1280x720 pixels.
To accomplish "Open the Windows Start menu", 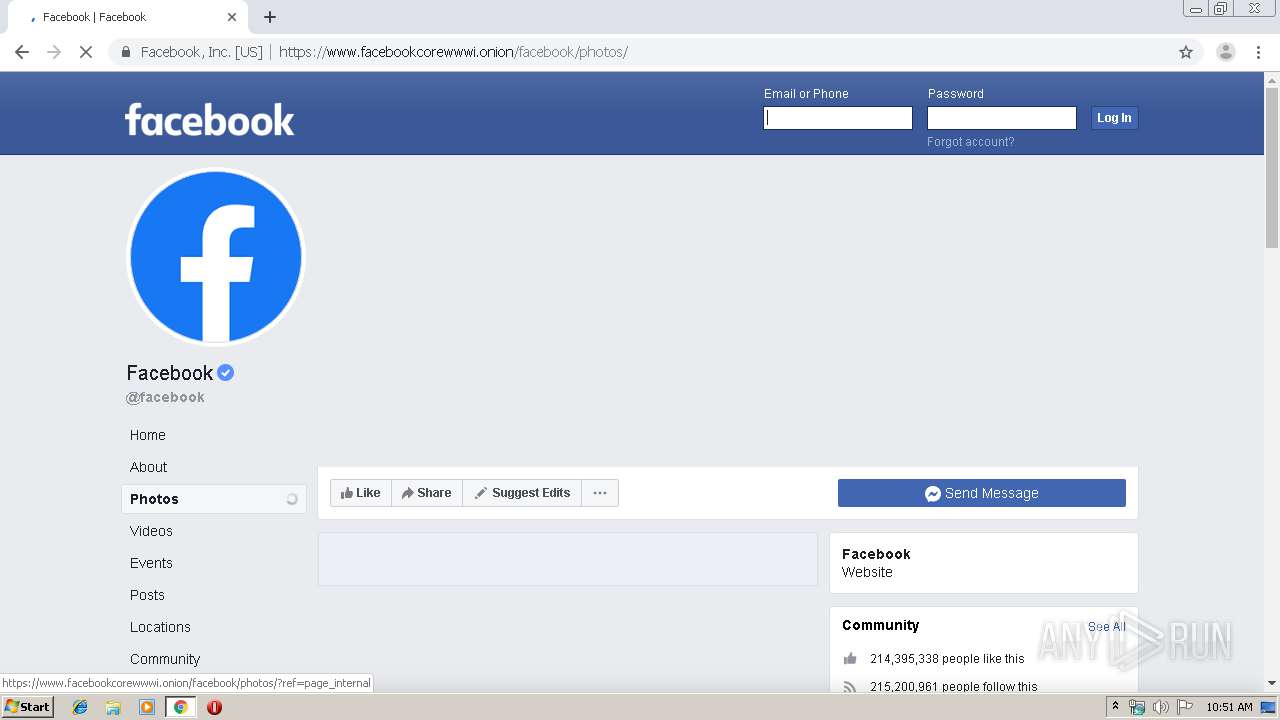I will 27,707.
